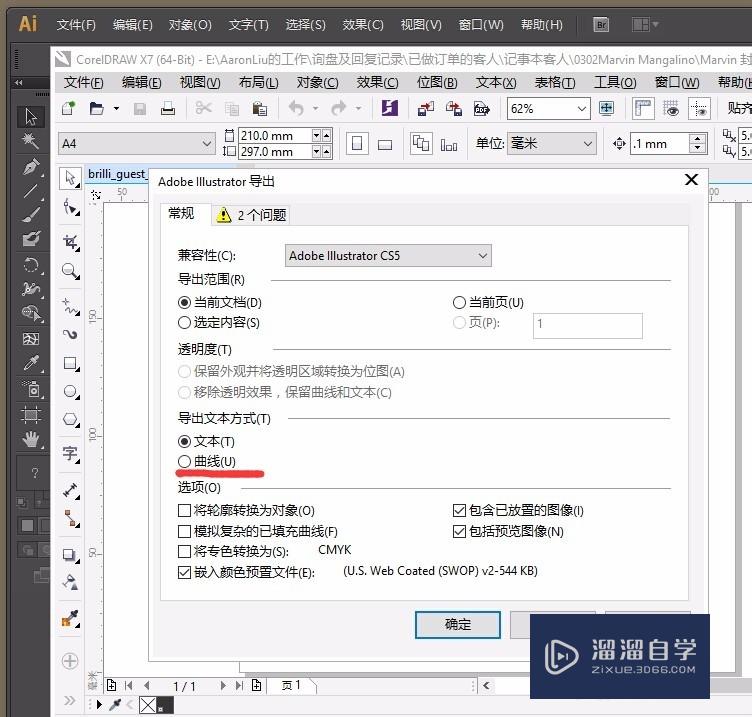Select the Eyedropper tool in Illustrator
This screenshot has height=717, width=752.
tap(31, 363)
